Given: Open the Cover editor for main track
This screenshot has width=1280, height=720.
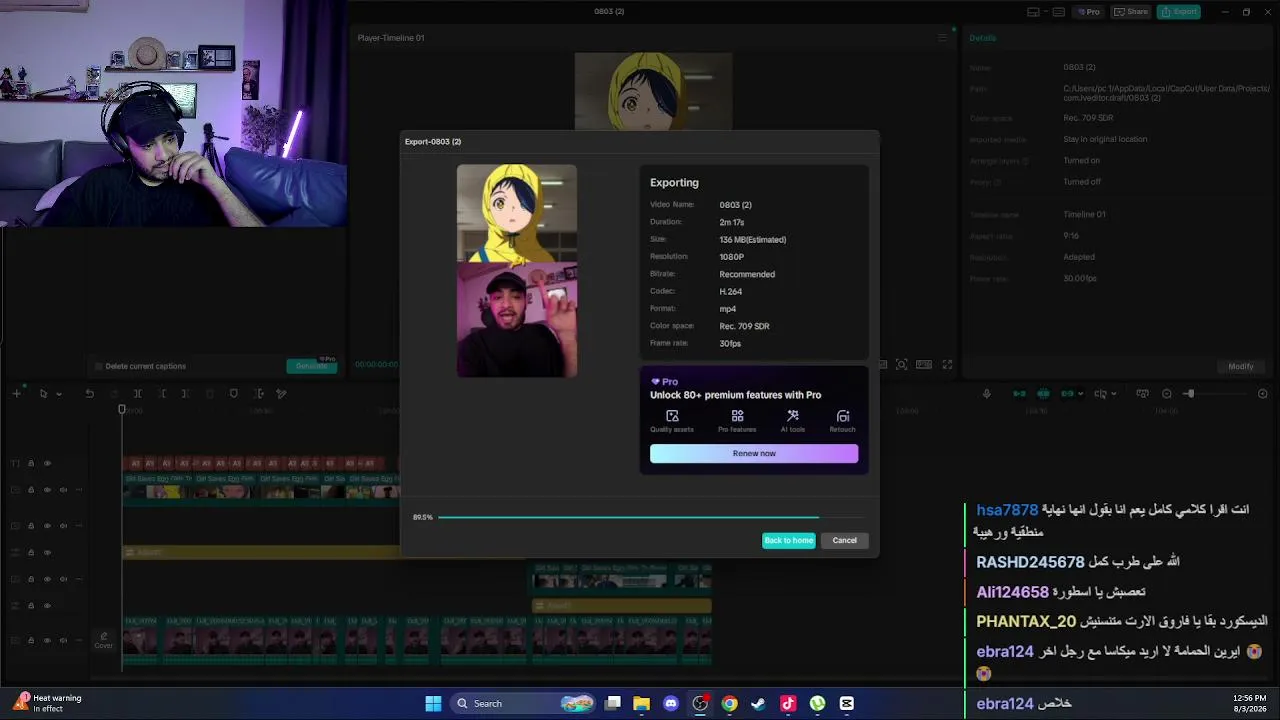Looking at the screenshot, I should pos(104,639).
